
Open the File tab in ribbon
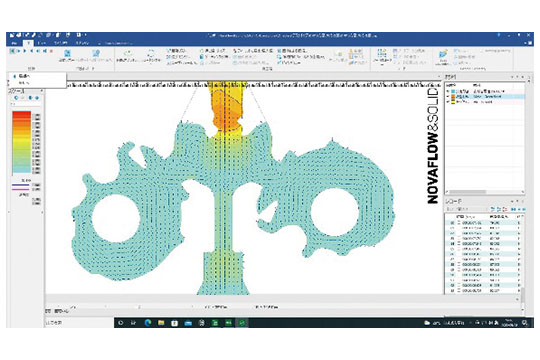tap(14, 43)
